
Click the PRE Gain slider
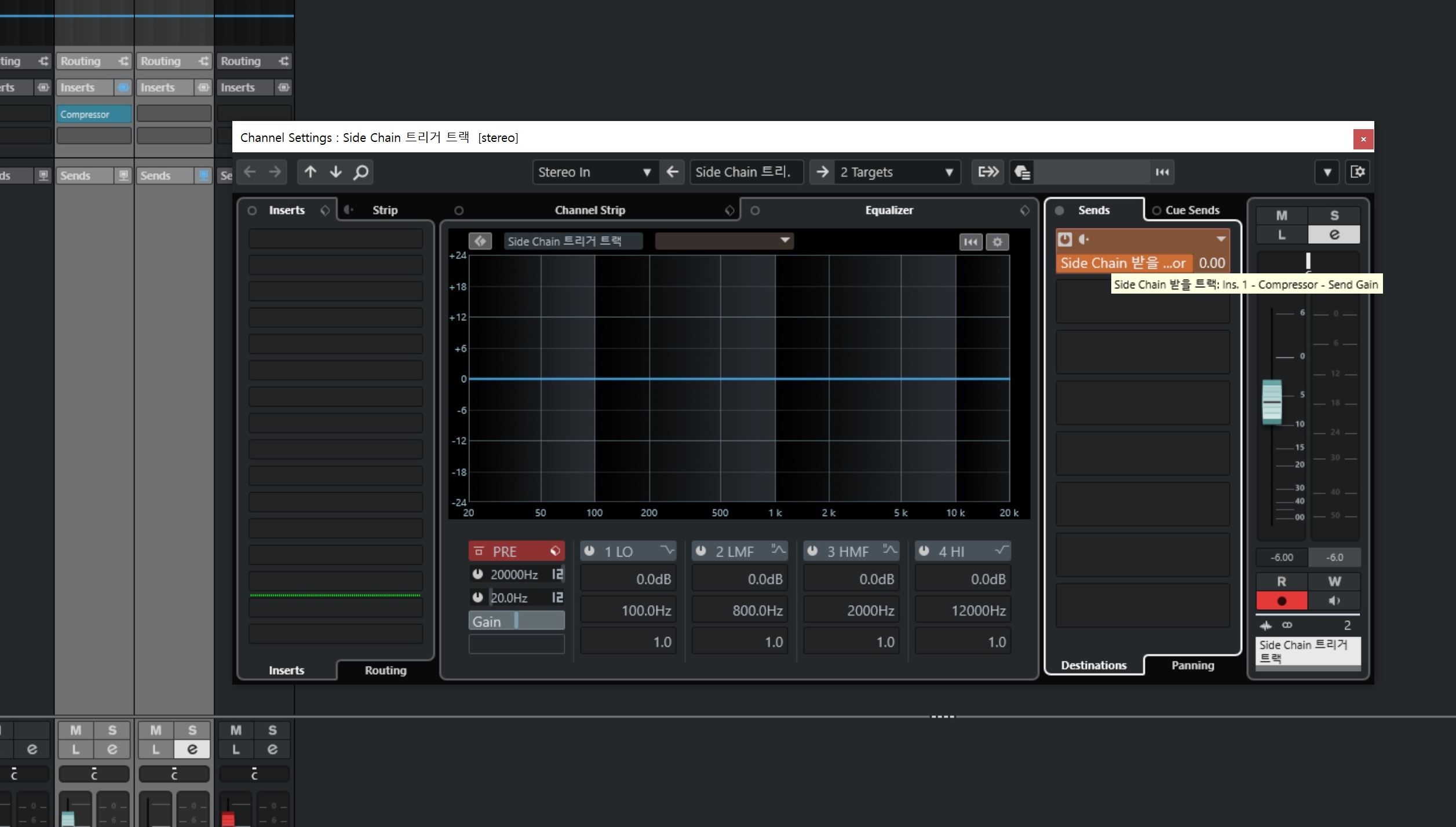pyautogui.click(x=516, y=621)
